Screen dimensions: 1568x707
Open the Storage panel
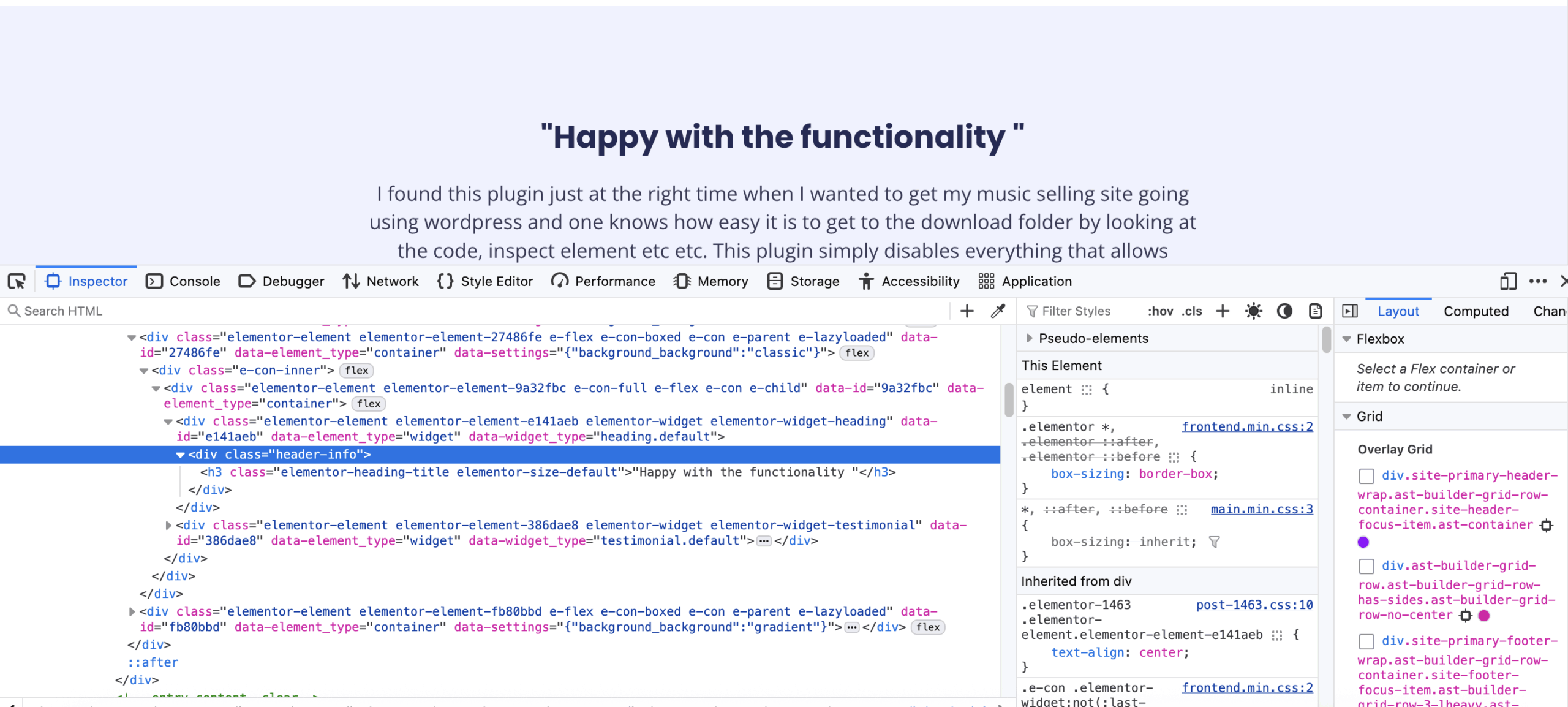(803, 281)
